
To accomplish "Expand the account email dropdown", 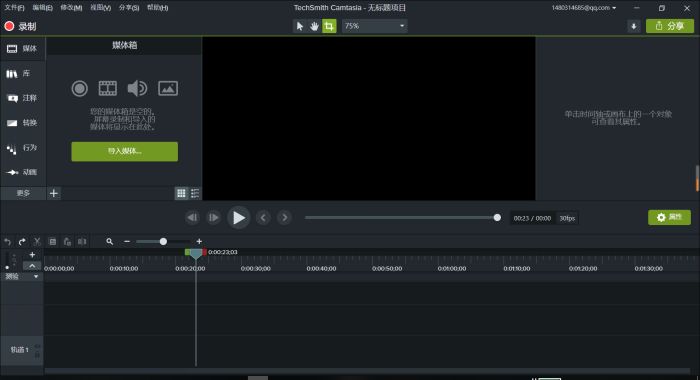I will click(583, 8).
